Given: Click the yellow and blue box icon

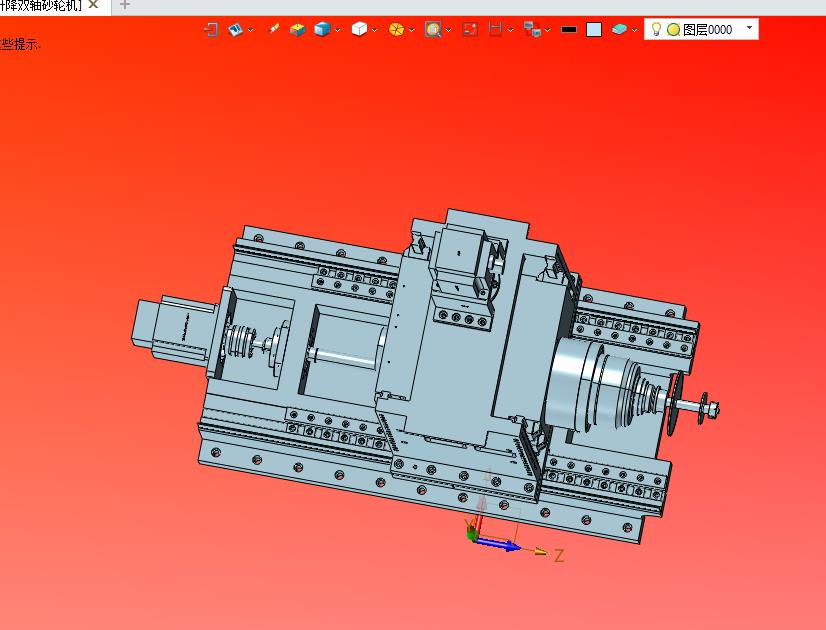Looking at the screenshot, I should (297, 29).
